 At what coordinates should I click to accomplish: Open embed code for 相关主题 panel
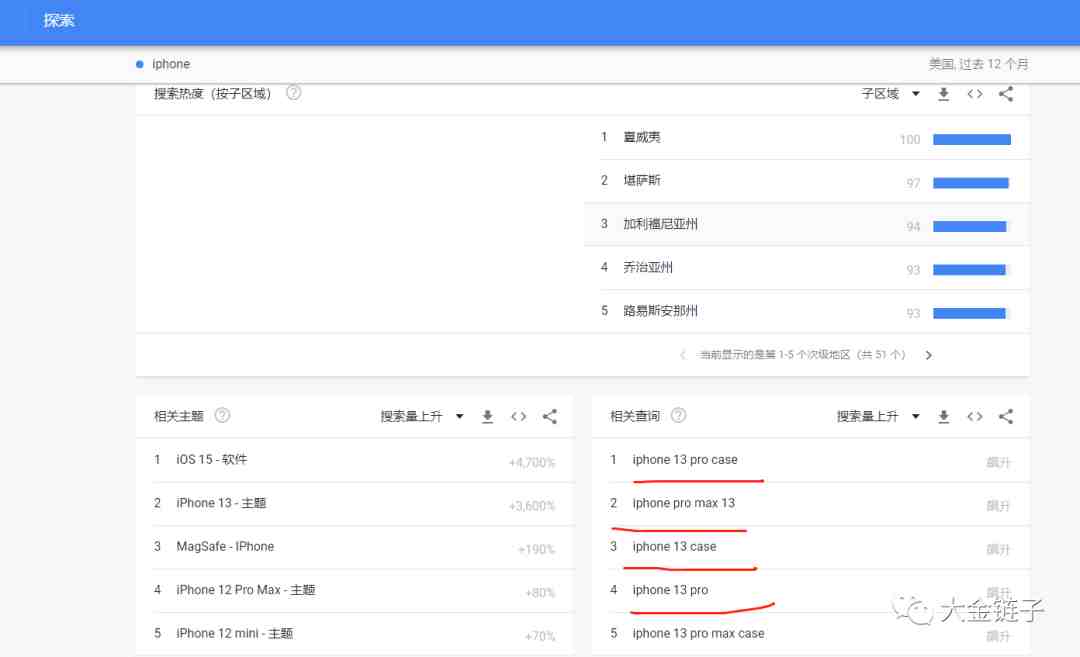[518, 417]
